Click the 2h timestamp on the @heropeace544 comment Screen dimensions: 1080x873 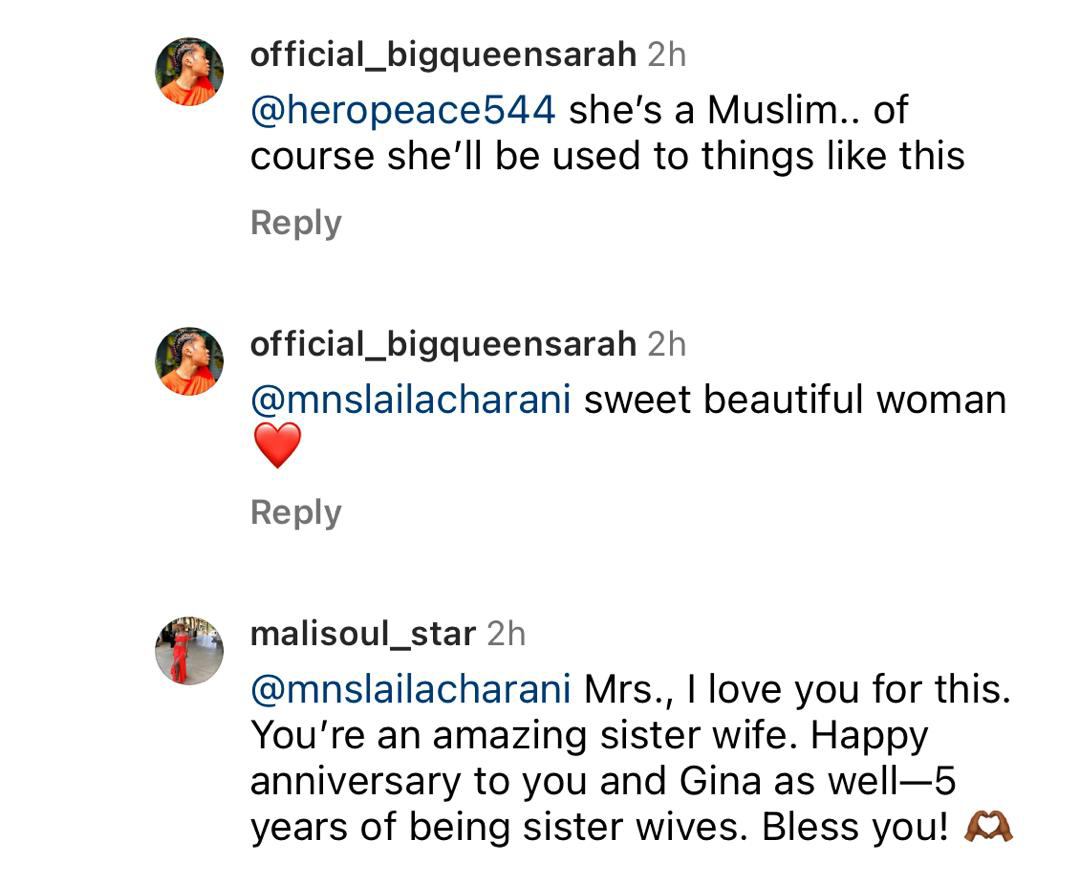click(667, 54)
